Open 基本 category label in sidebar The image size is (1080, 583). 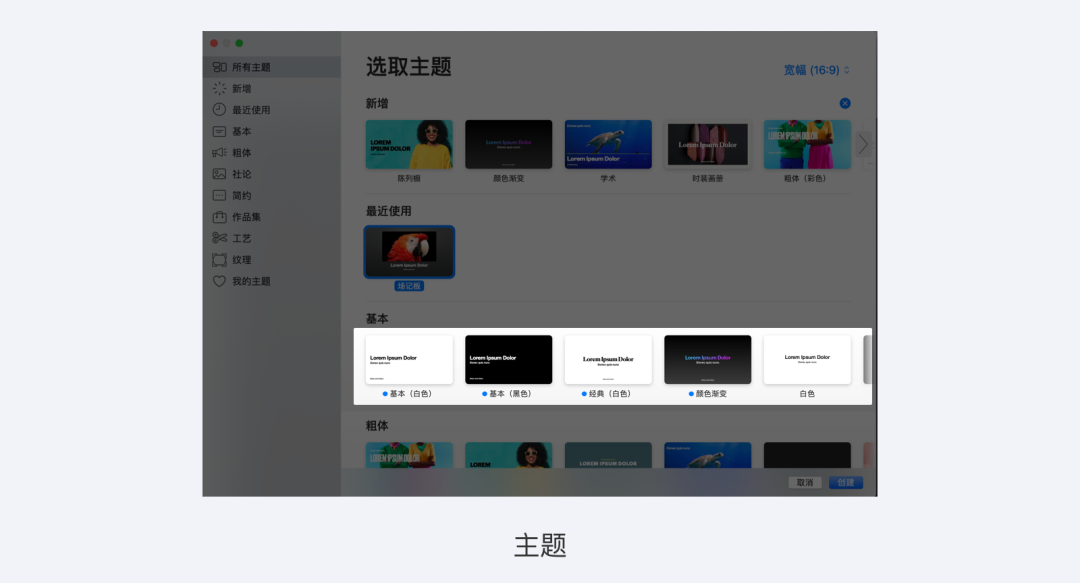[241, 131]
